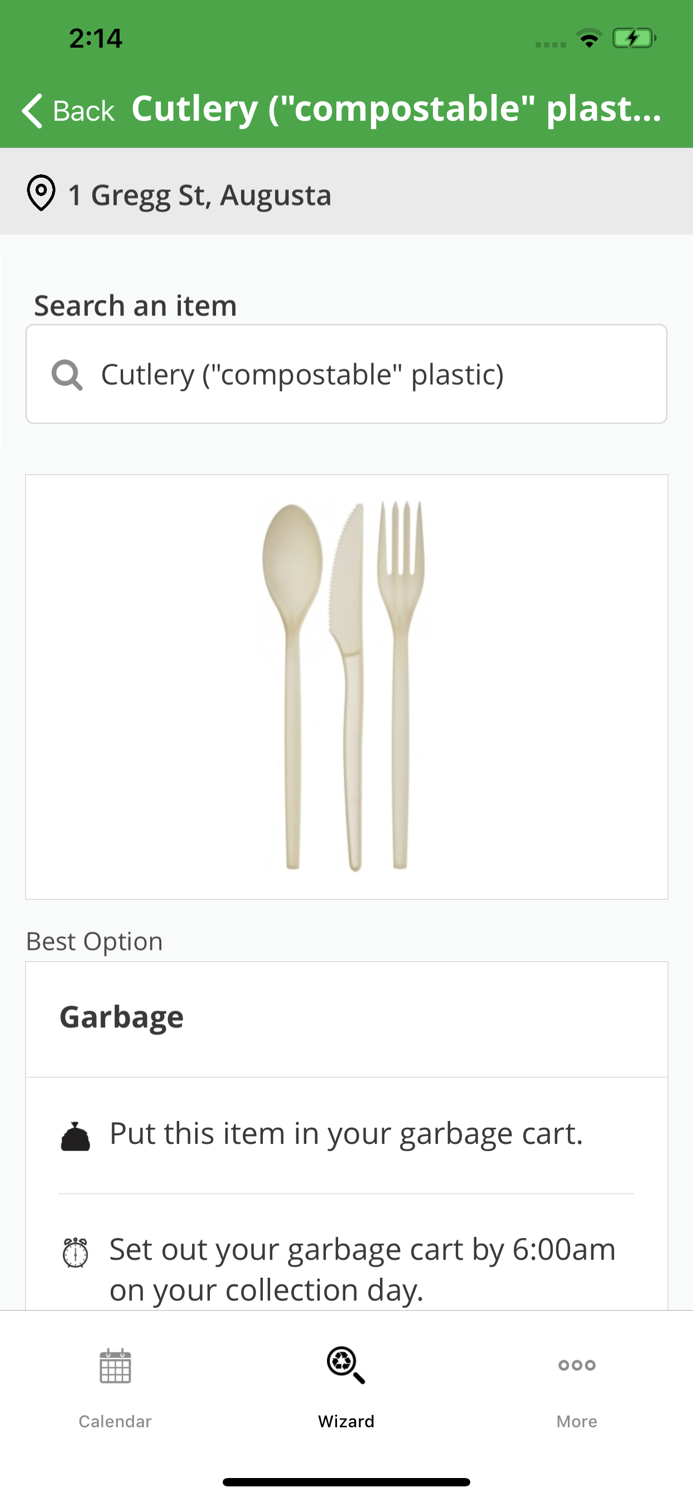The image size is (693, 1500).
Task: Open the Calendar tab icon
Action: coord(115,1366)
